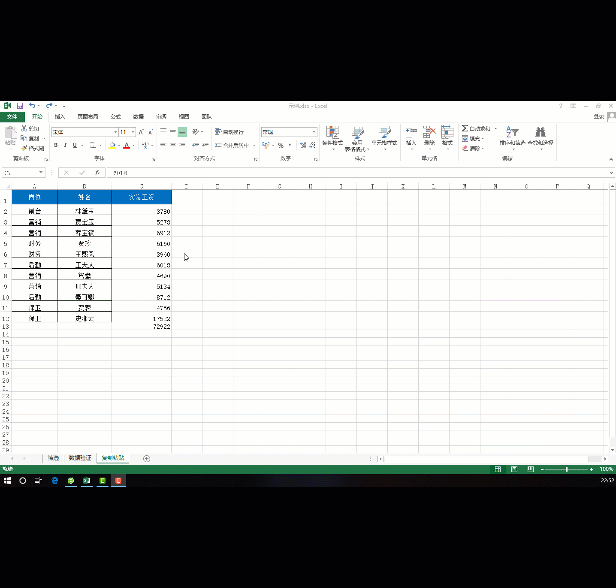Screen dimensions: 616x588
Task: Open font color dropdown arrow
Action: click(x=134, y=146)
